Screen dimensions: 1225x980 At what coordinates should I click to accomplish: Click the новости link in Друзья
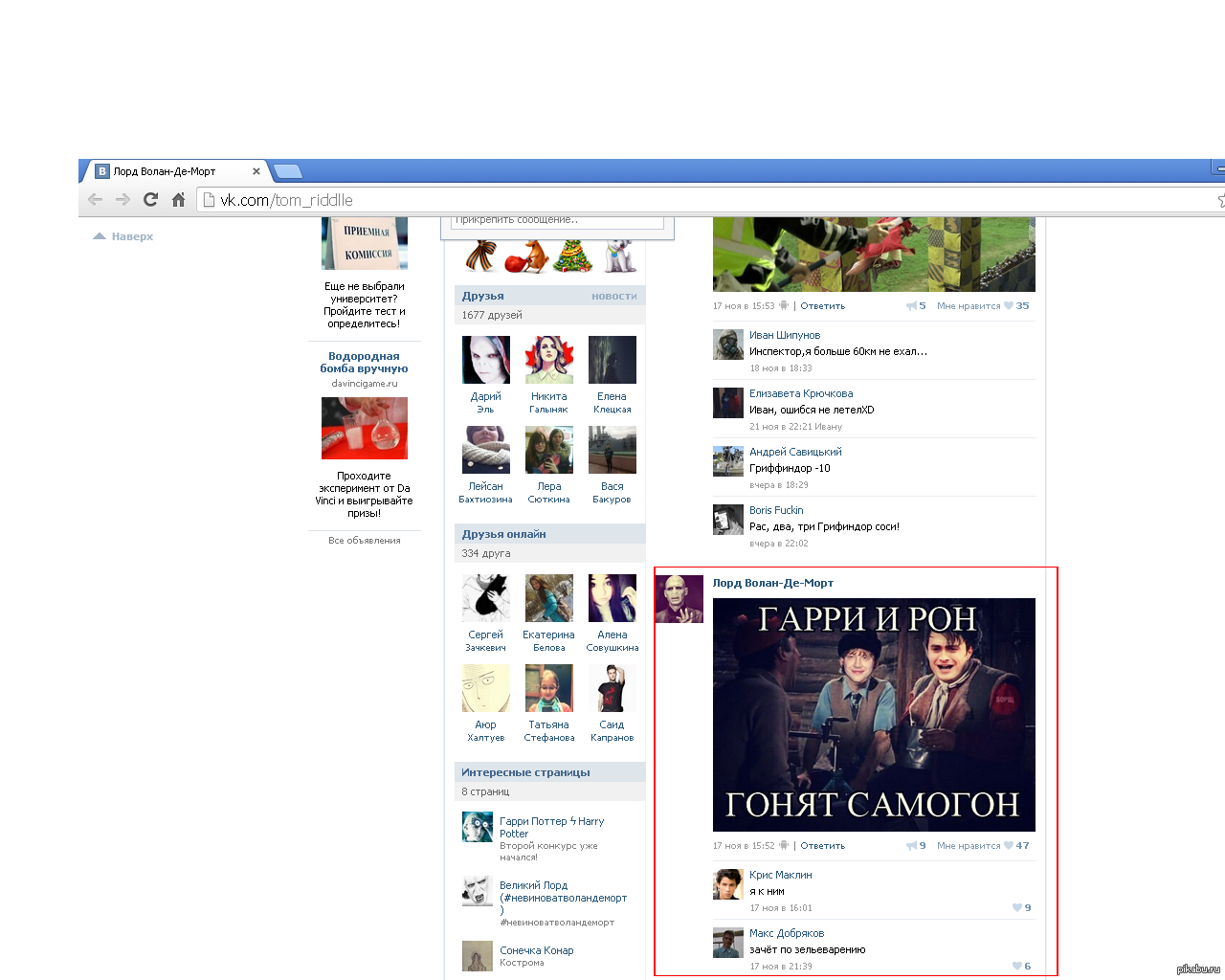(613, 296)
